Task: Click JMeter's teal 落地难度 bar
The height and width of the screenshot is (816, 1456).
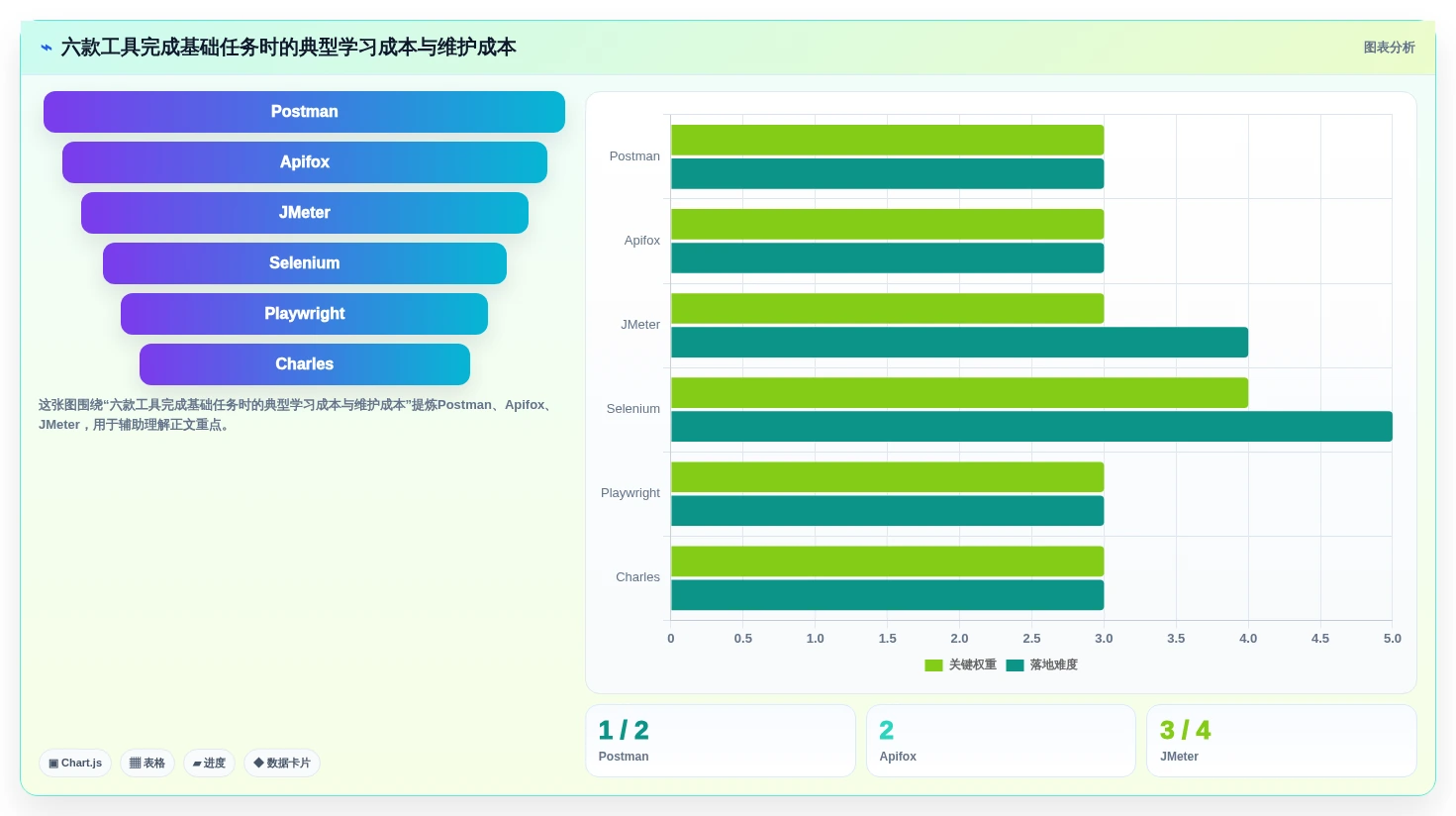Action: coord(959,343)
